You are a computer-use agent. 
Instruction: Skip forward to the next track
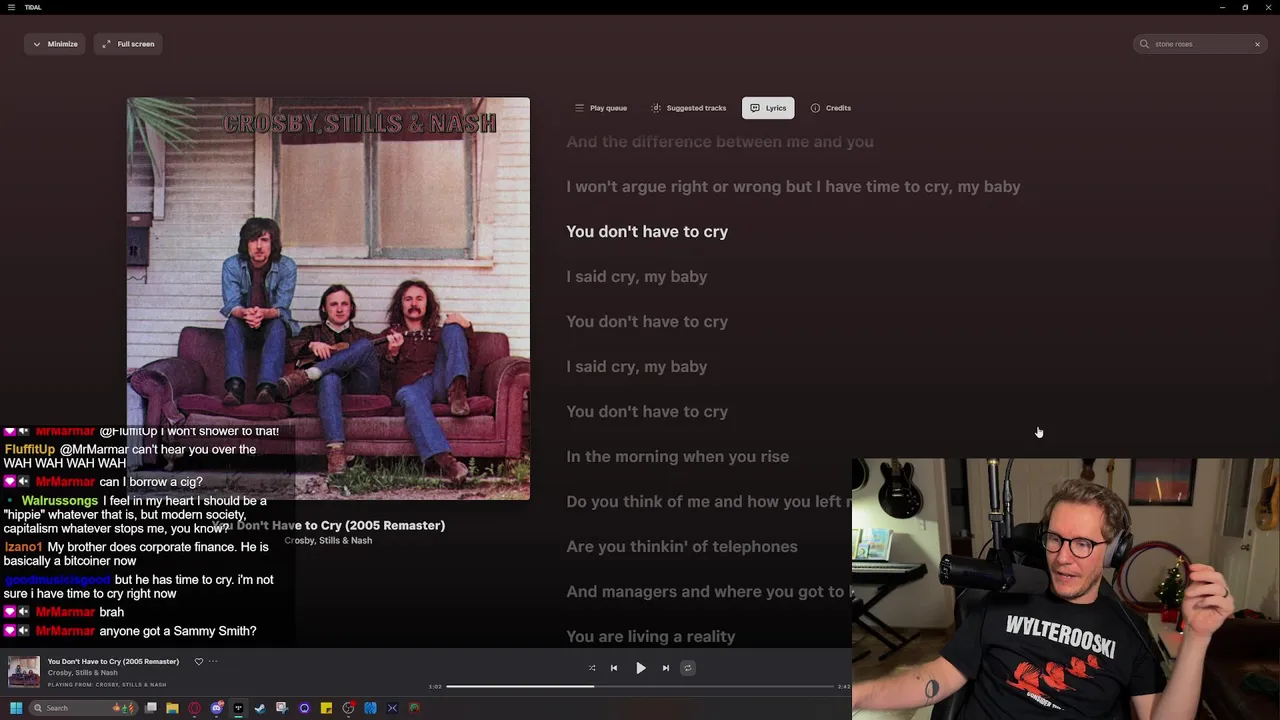click(666, 668)
